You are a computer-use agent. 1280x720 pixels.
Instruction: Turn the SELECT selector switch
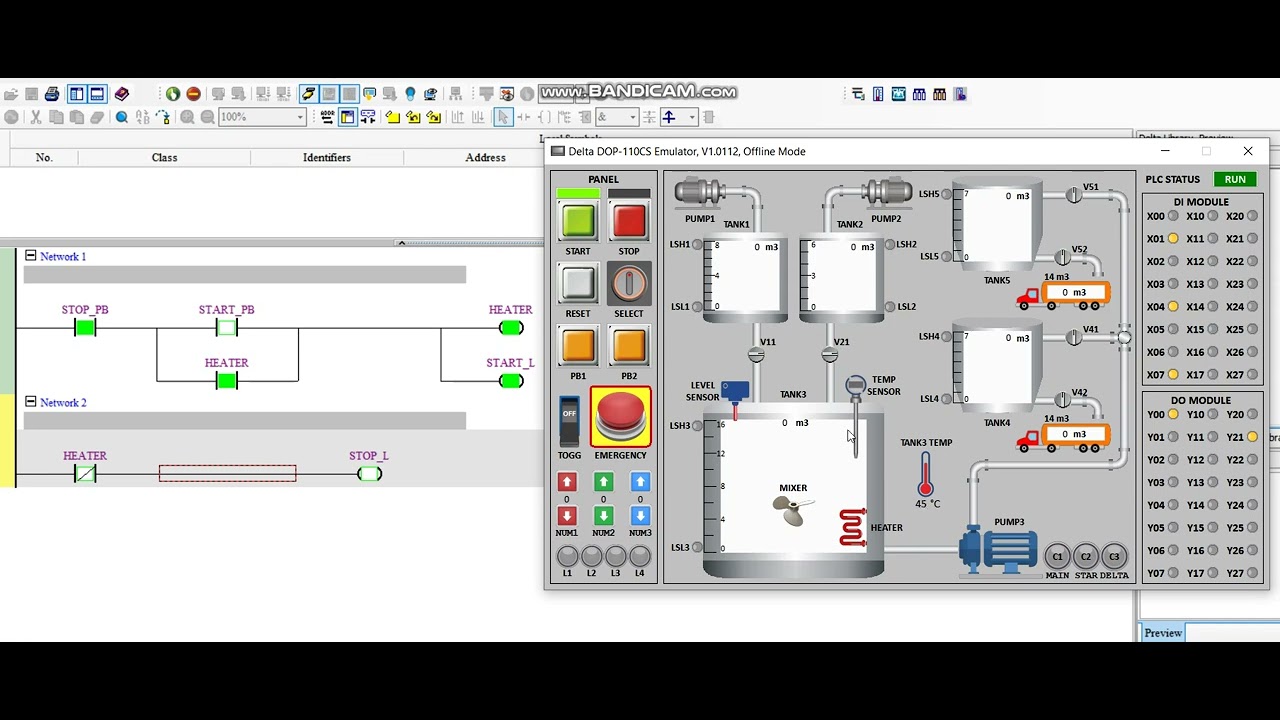(x=629, y=285)
